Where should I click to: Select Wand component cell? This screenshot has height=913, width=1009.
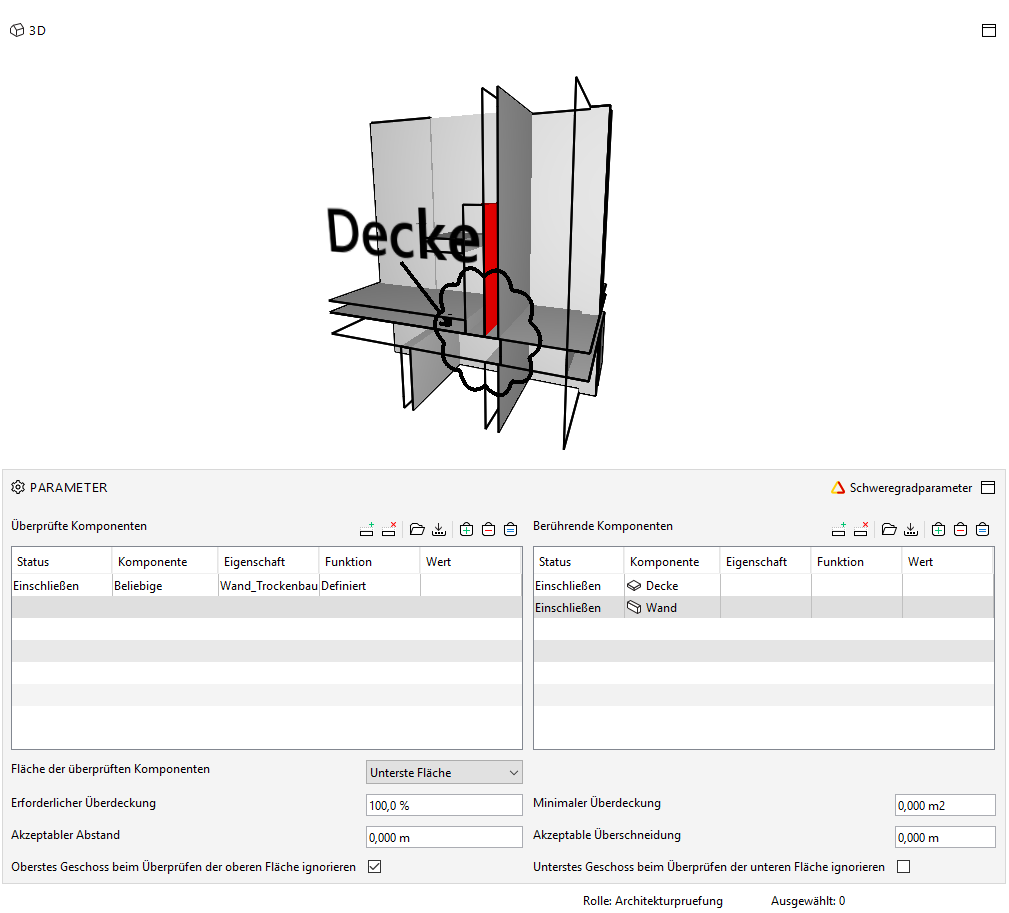[x=672, y=607]
